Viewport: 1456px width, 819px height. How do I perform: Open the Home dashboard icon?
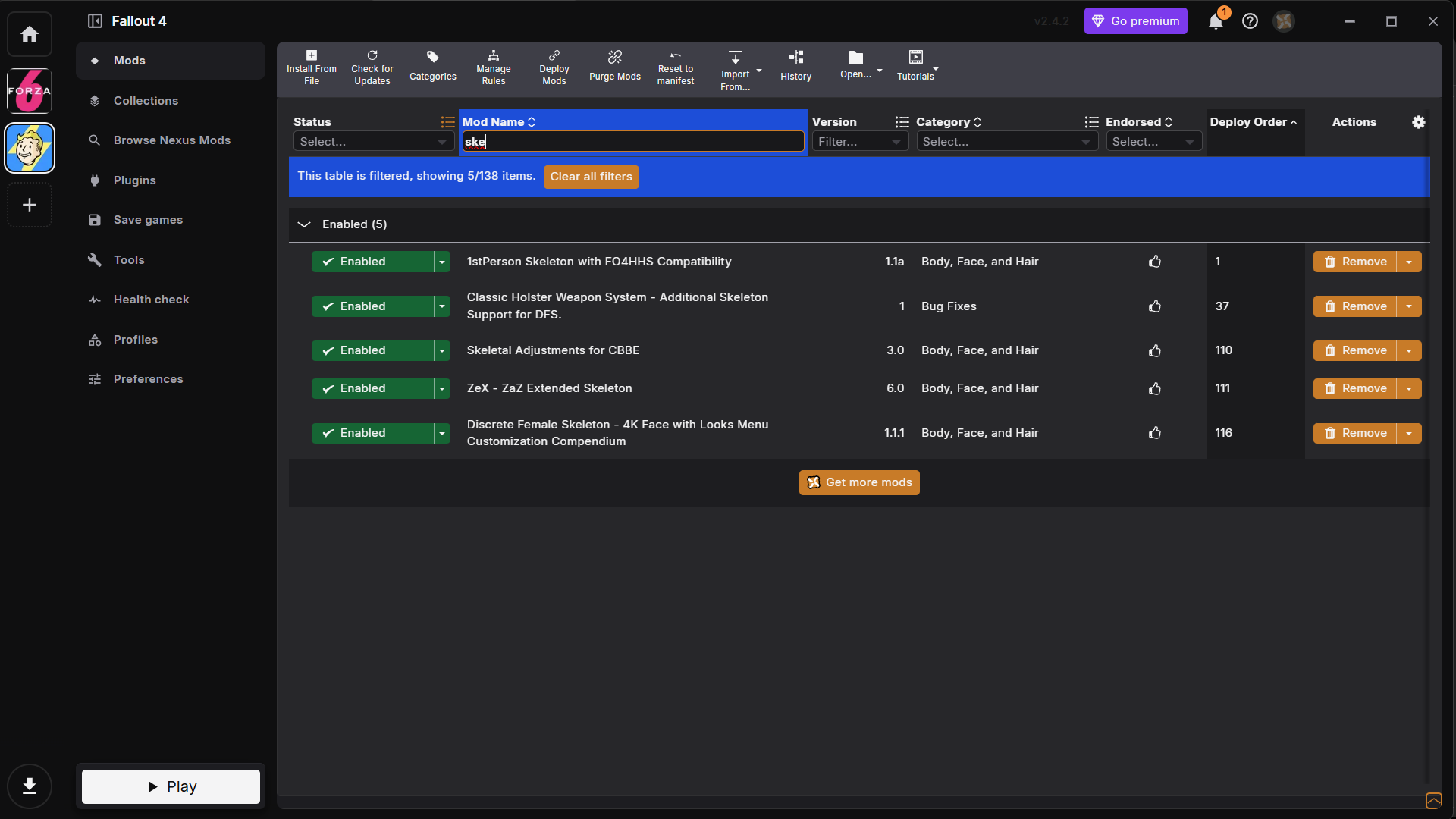(30, 34)
